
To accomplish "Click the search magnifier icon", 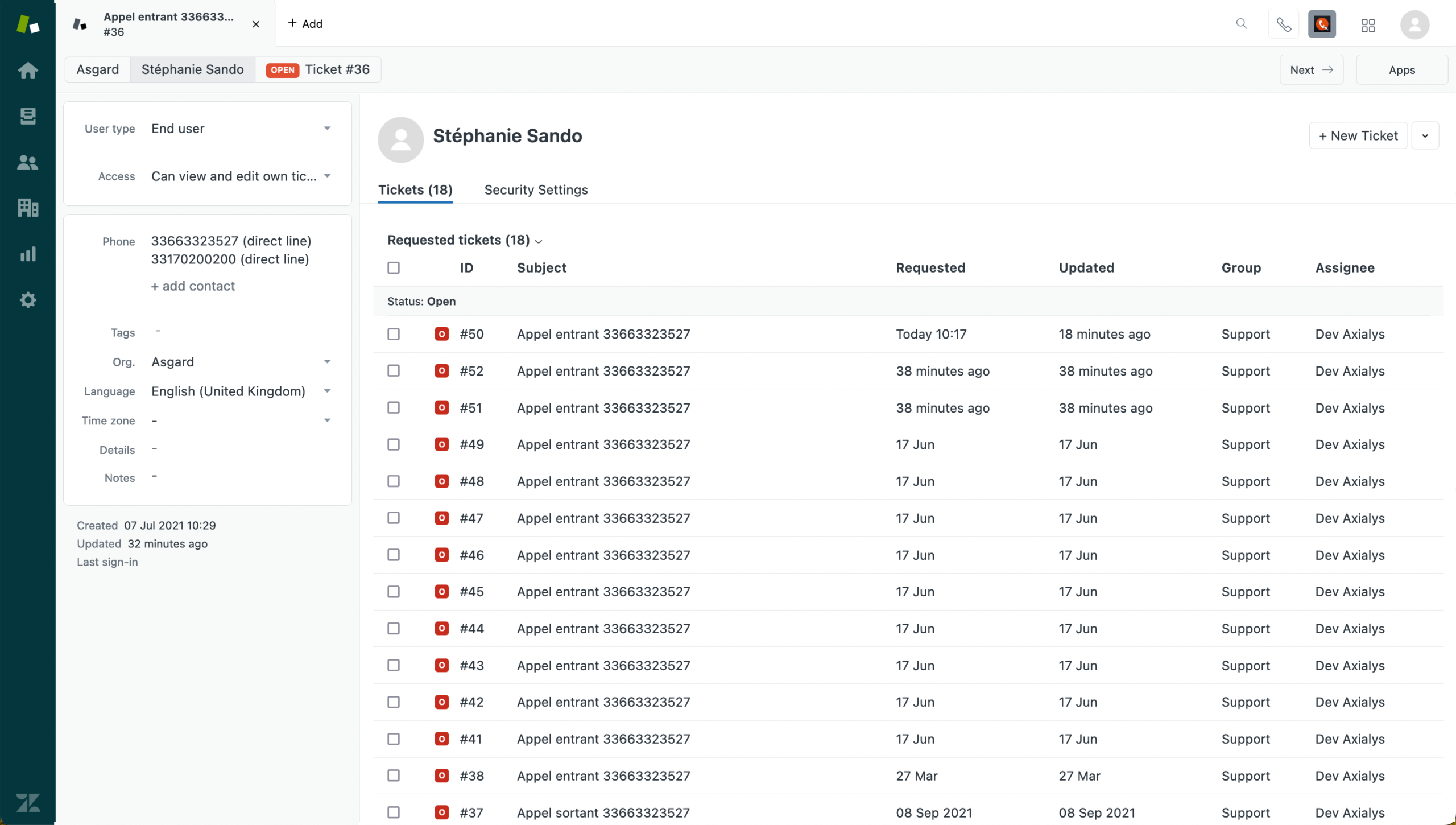I will (x=1242, y=24).
